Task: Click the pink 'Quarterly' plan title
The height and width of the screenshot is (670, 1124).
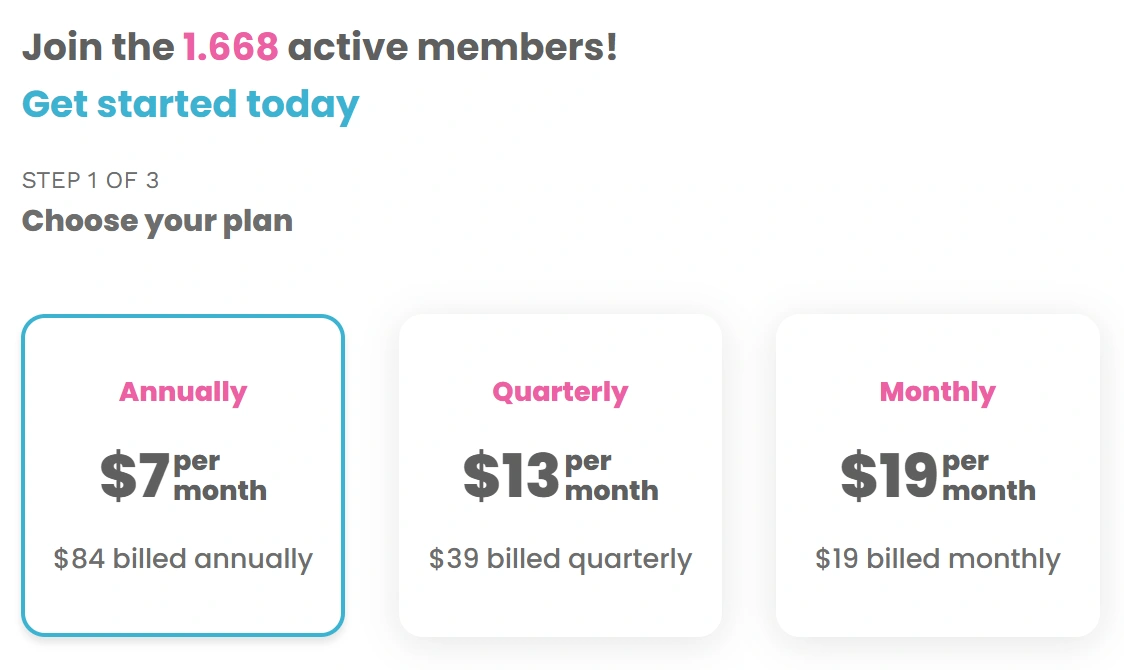Action: (x=560, y=392)
